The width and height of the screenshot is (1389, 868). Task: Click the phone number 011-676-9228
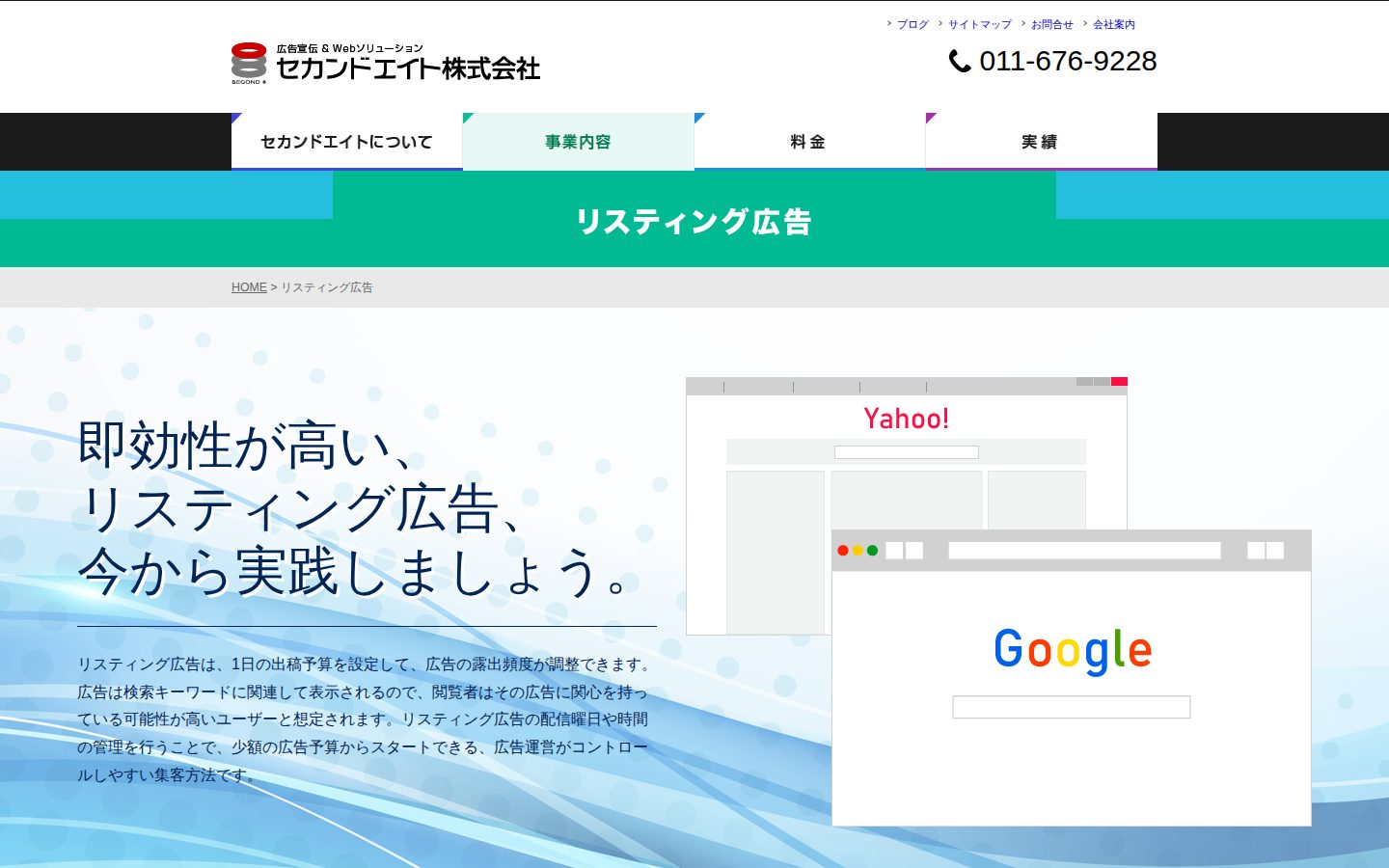click(1068, 61)
